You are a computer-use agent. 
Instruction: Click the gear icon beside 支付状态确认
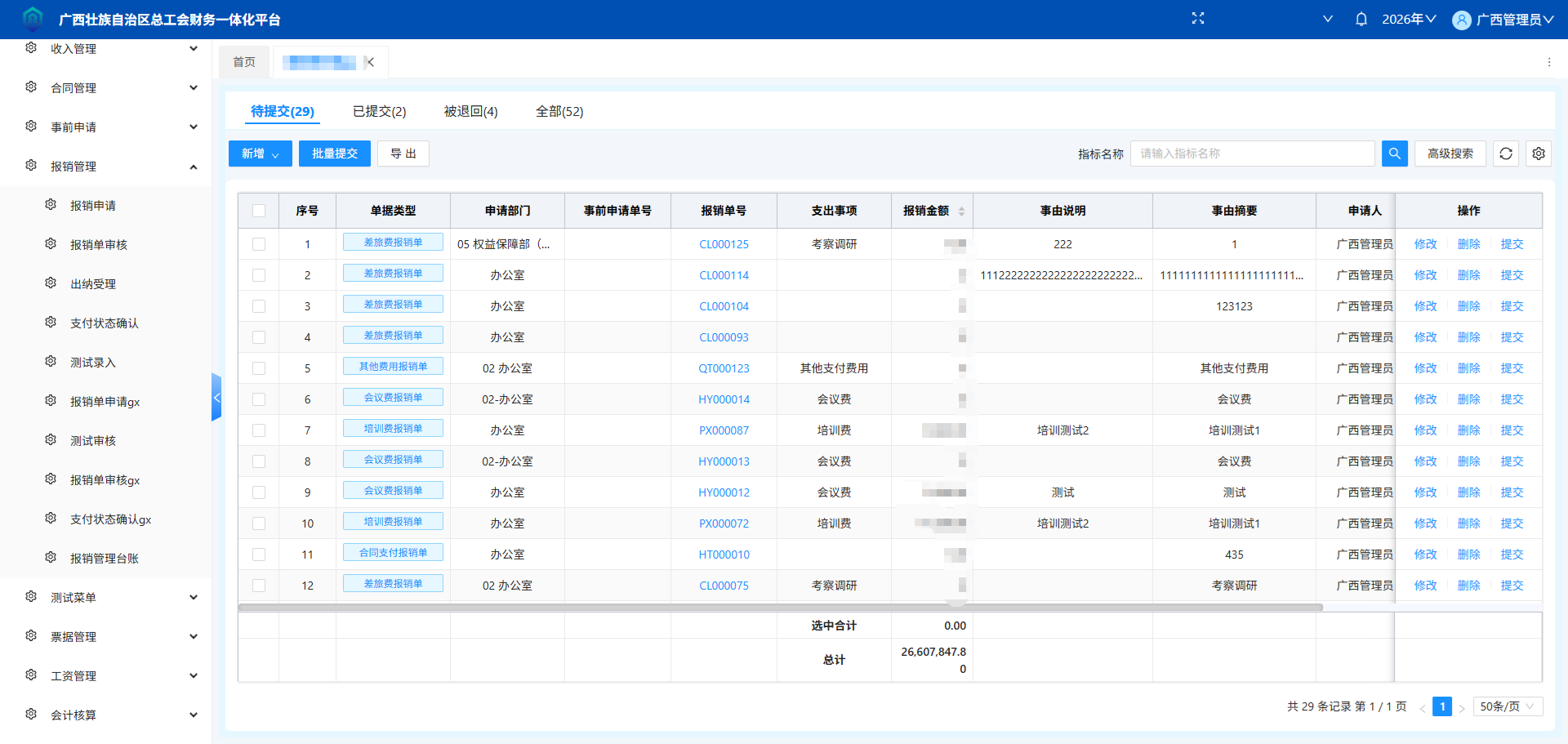point(51,323)
